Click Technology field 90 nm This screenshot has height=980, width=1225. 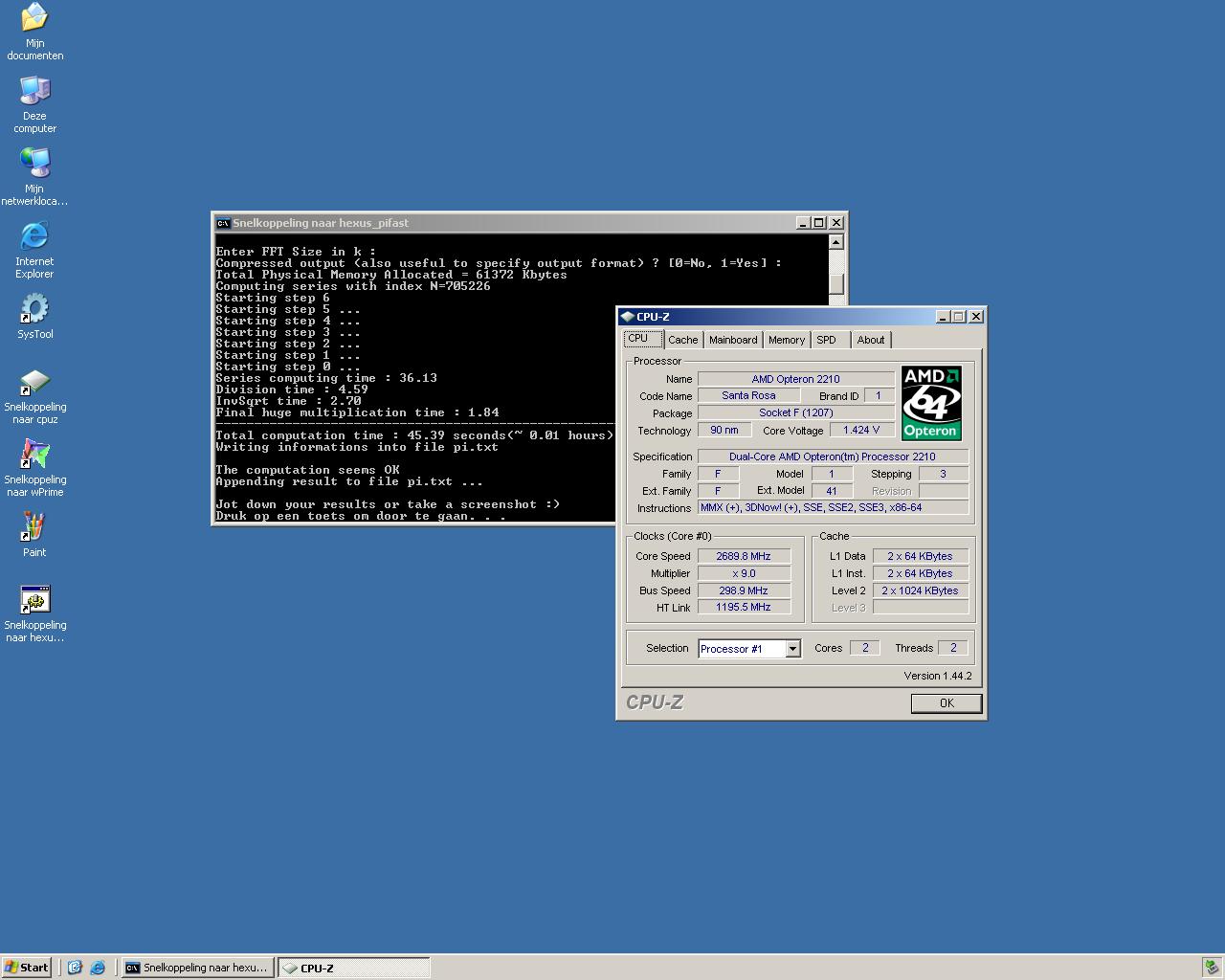pos(724,430)
